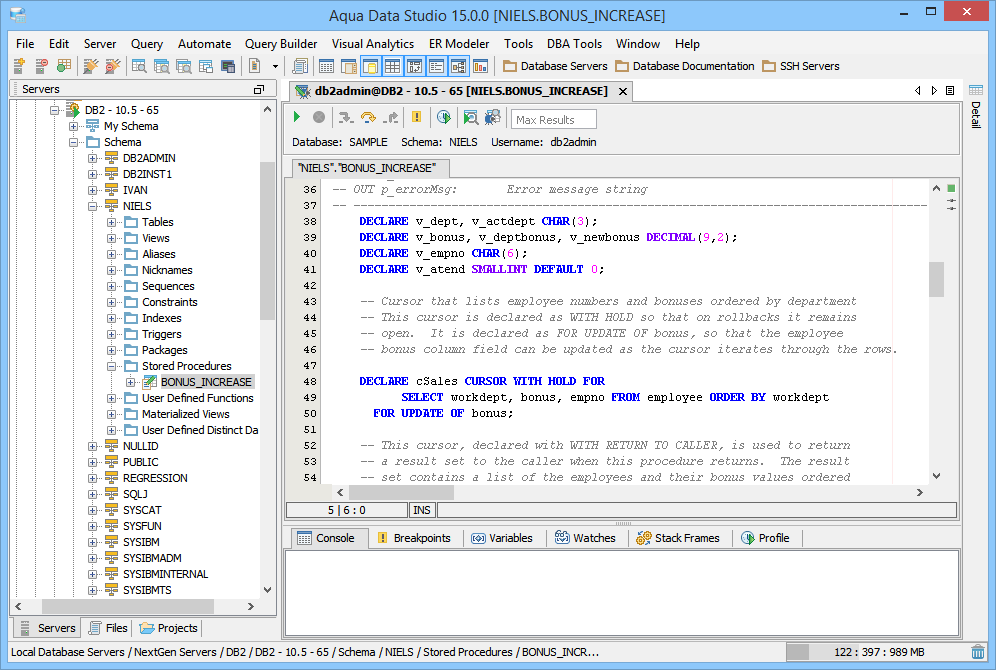Click the Step Into debugger icon
The width and height of the screenshot is (996, 670).
[x=346, y=118]
